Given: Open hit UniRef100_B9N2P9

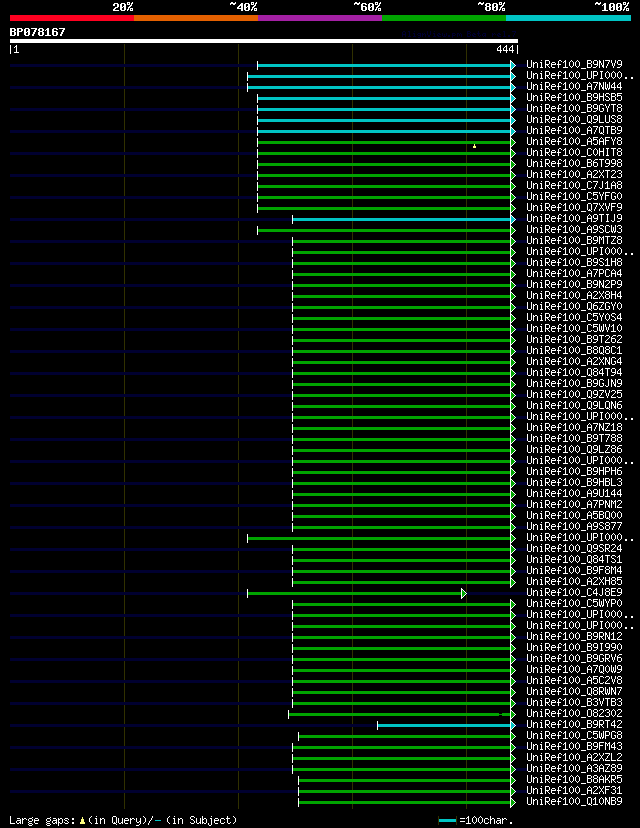Looking at the screenshot, I should [x=574, y=285].
